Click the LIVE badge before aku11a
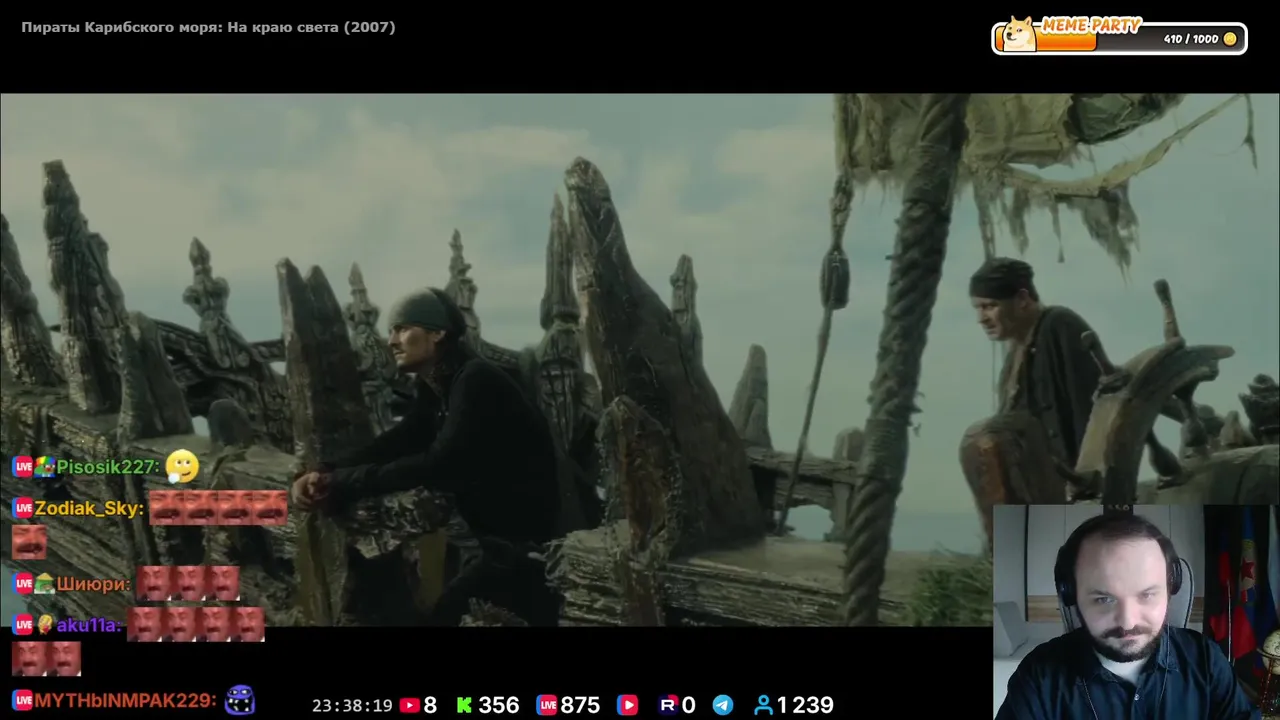This screenshot has height=720, width=1280. pos(22,625)
